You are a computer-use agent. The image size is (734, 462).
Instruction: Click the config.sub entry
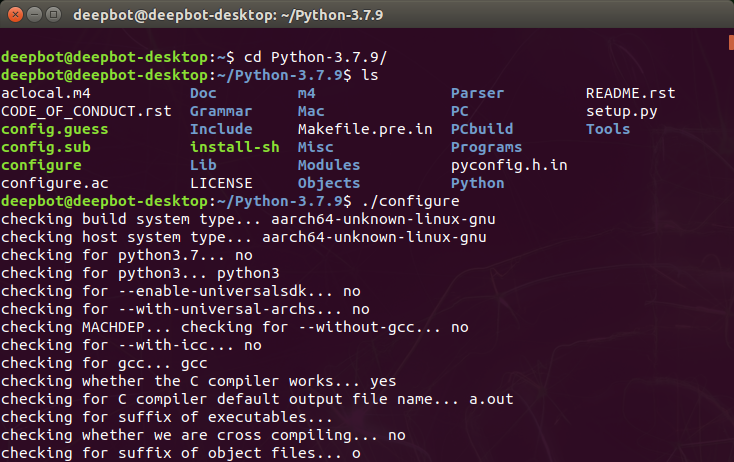tap(46, 147)
